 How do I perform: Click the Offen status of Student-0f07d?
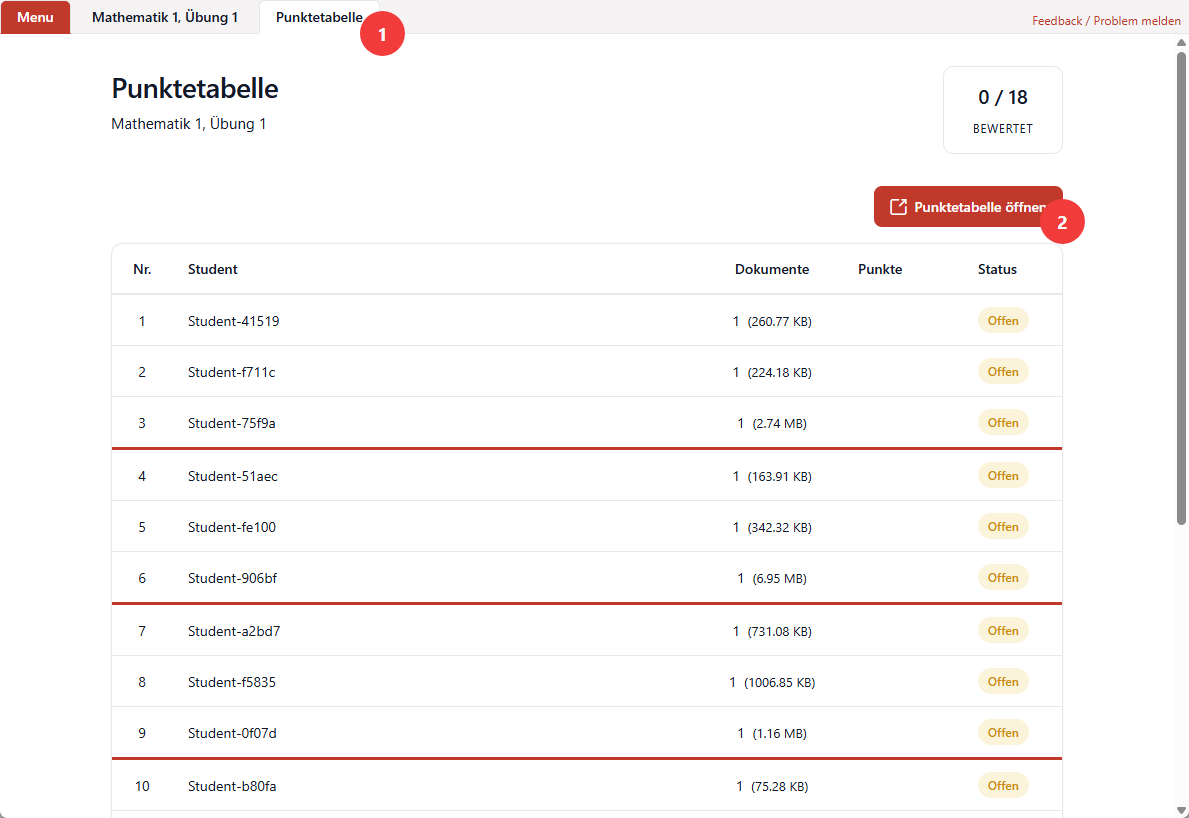coord(1002,732)
